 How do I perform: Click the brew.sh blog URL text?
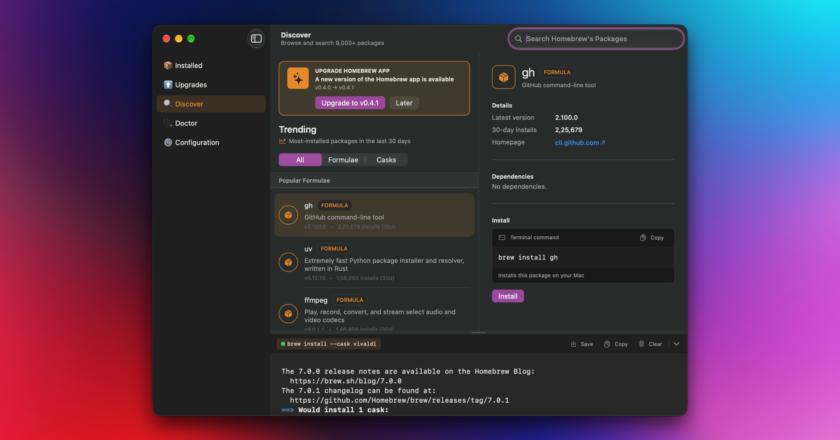[346, 381]
